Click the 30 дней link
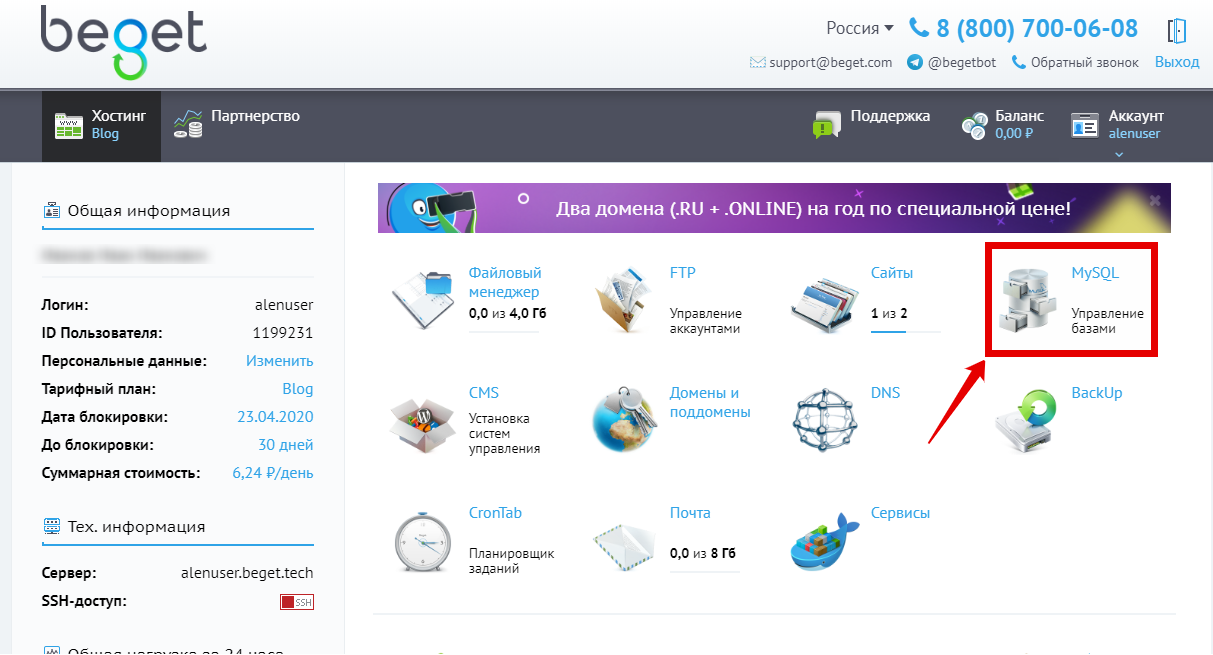The height and width of the screenshot is (655, 1213). 286,445
